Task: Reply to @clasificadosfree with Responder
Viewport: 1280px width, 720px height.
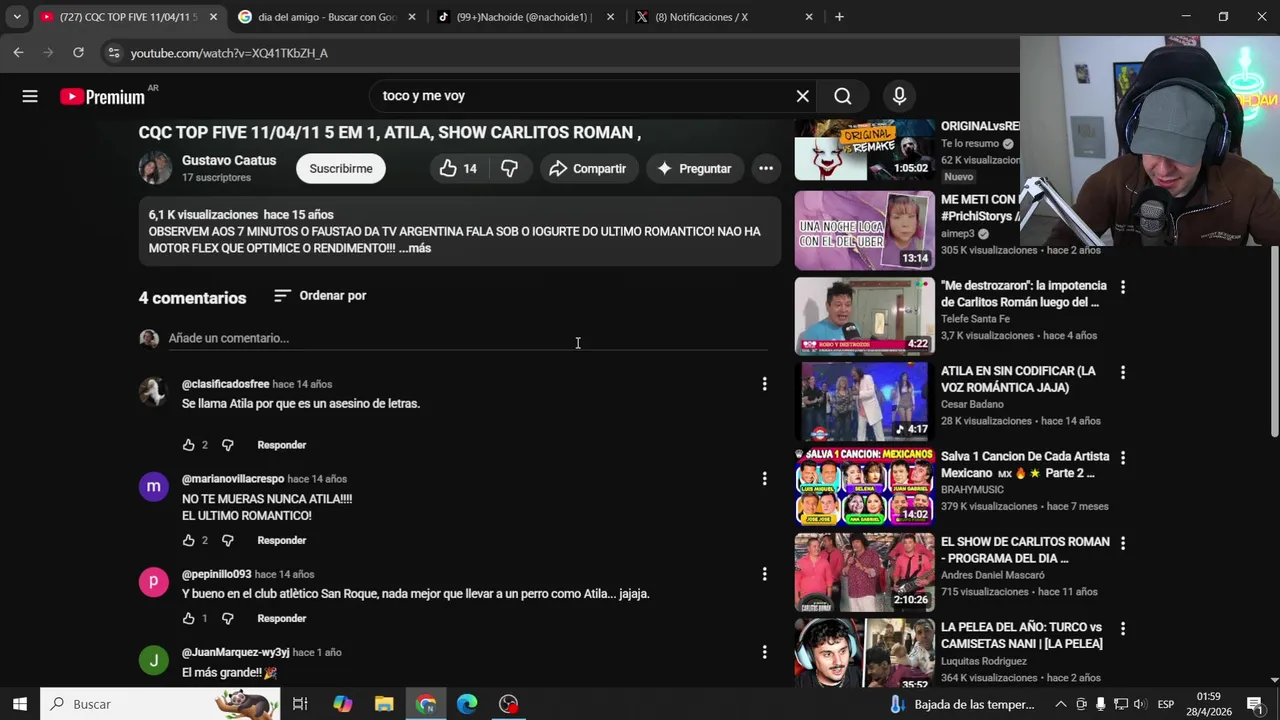Action: pyautogui.click(x=282, y=445)
